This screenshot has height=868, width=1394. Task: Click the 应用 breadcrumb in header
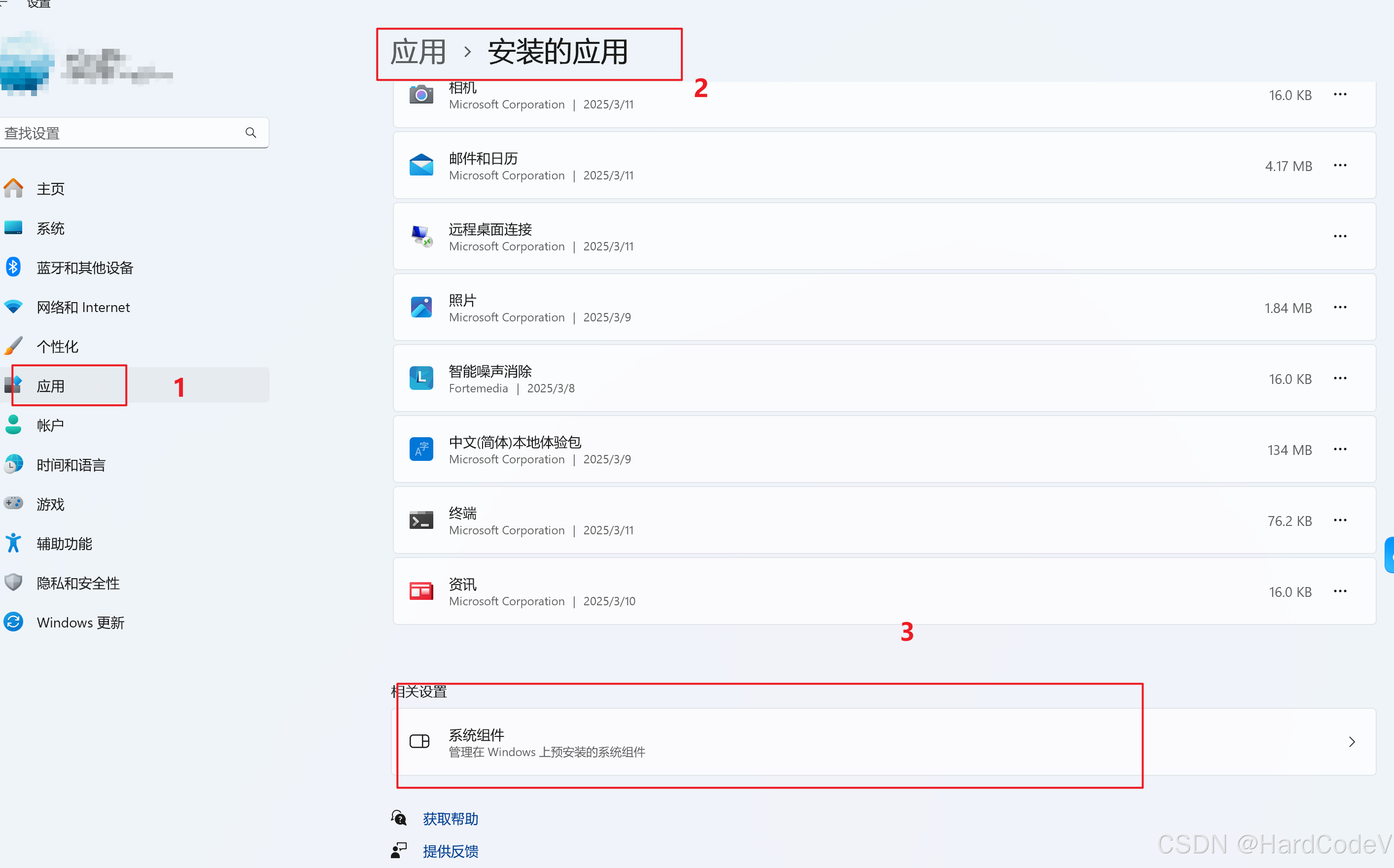point(418,52)
